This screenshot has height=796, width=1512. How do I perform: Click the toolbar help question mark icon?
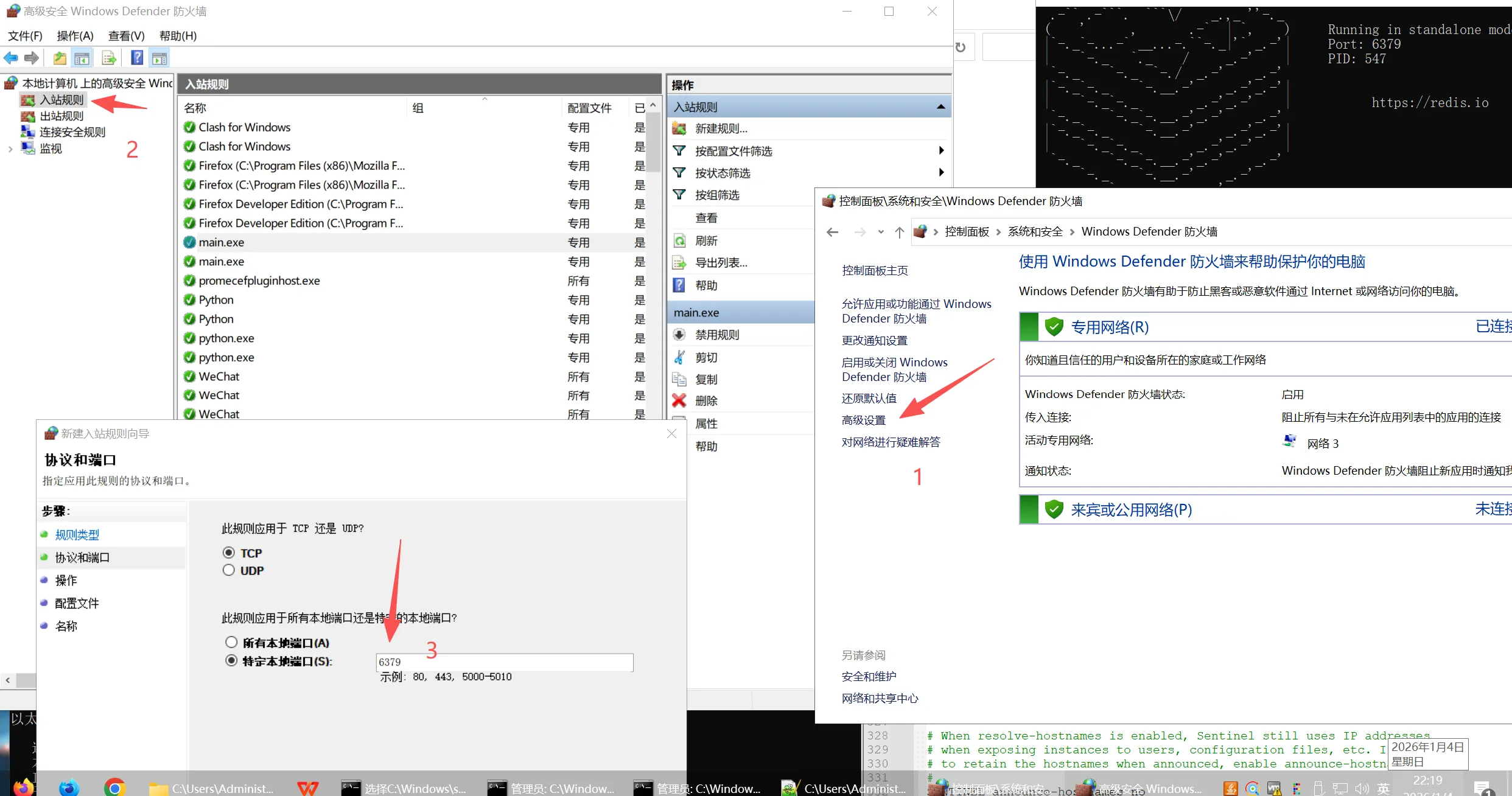click(138, 58)
